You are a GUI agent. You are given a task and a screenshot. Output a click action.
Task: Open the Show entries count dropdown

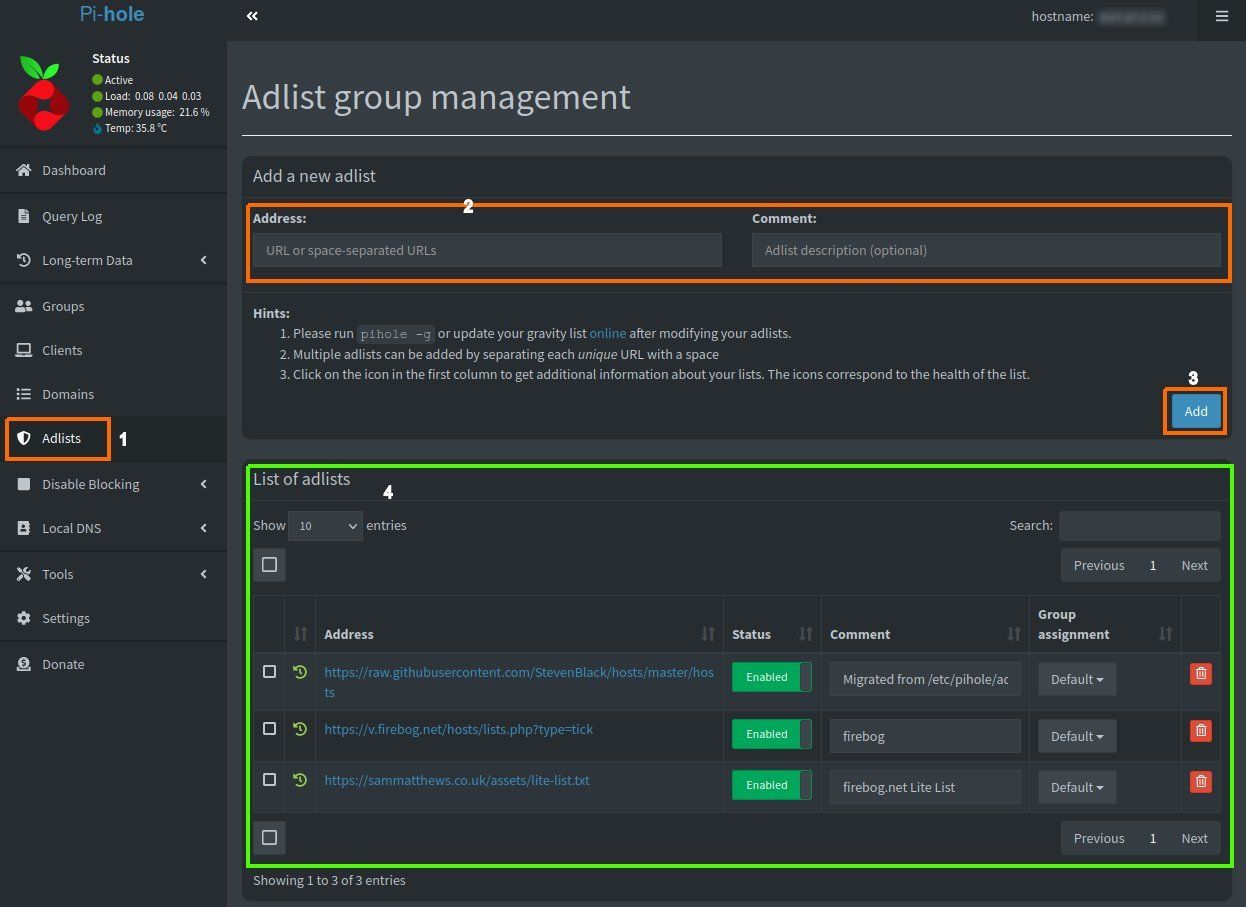324,526
